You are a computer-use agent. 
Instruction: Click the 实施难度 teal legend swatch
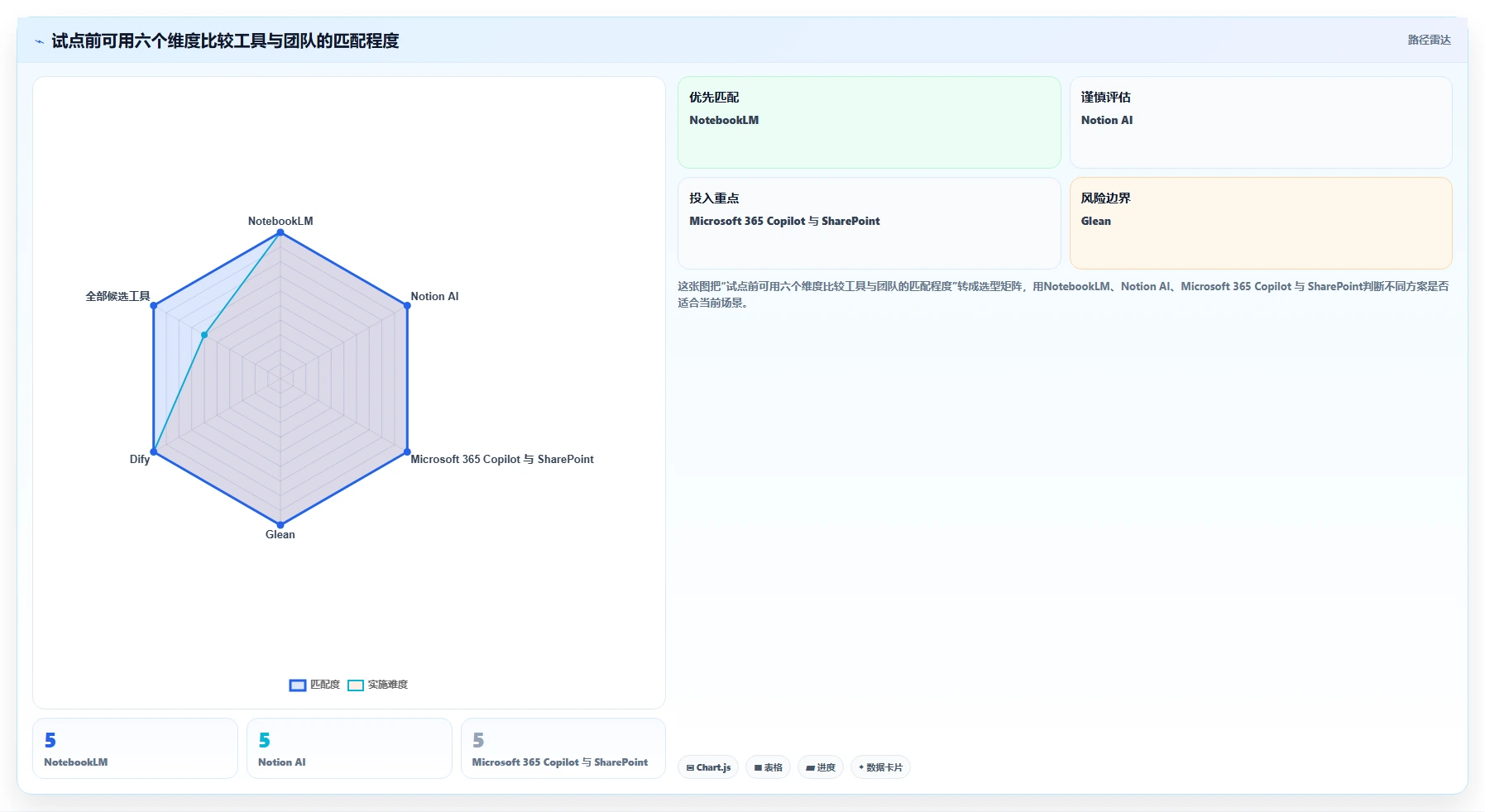356,685
